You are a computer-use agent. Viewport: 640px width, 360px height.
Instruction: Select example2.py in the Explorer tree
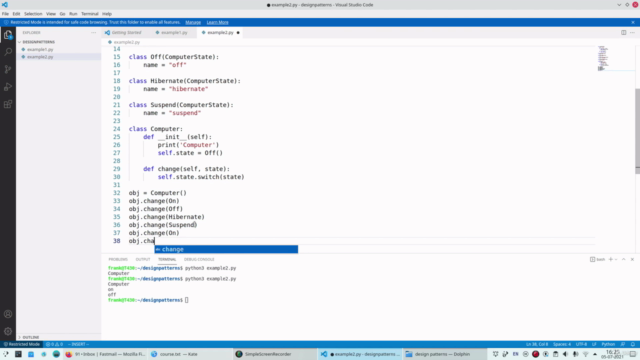click(40, 57)
